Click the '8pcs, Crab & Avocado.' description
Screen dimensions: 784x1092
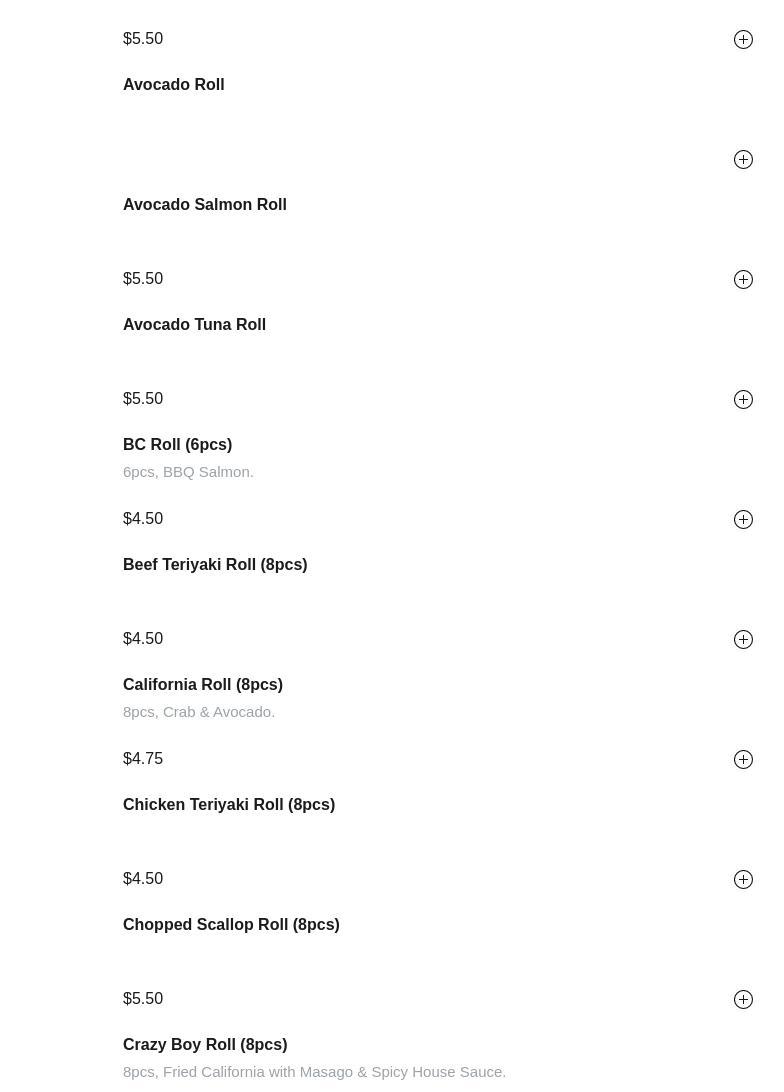click(198, 712)
